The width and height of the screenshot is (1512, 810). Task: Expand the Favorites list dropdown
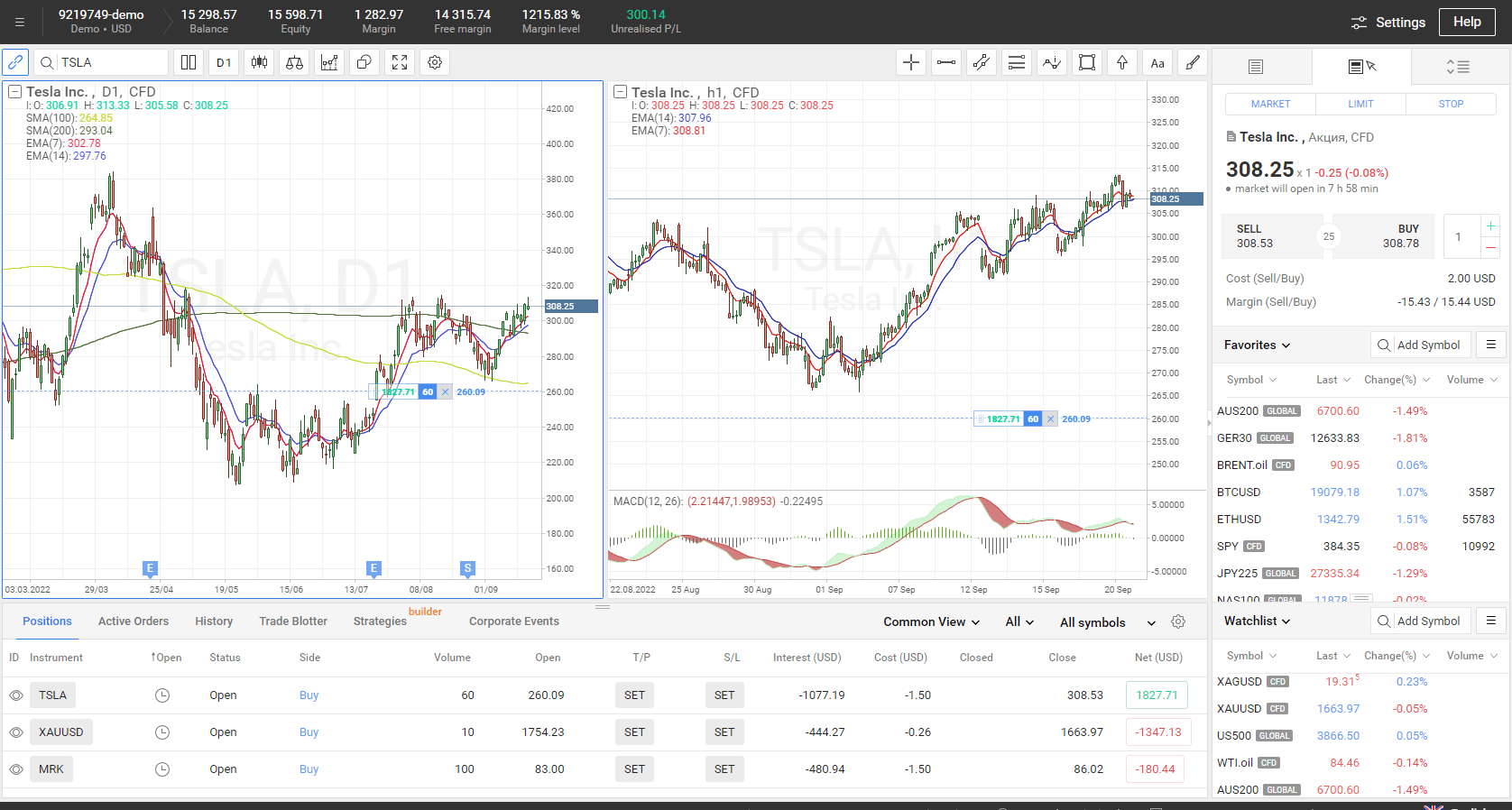point(1258,345)
